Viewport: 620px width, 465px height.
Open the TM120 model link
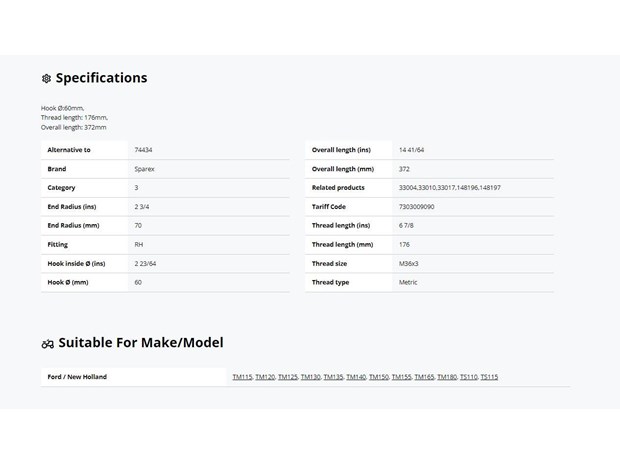coord(265,377)
